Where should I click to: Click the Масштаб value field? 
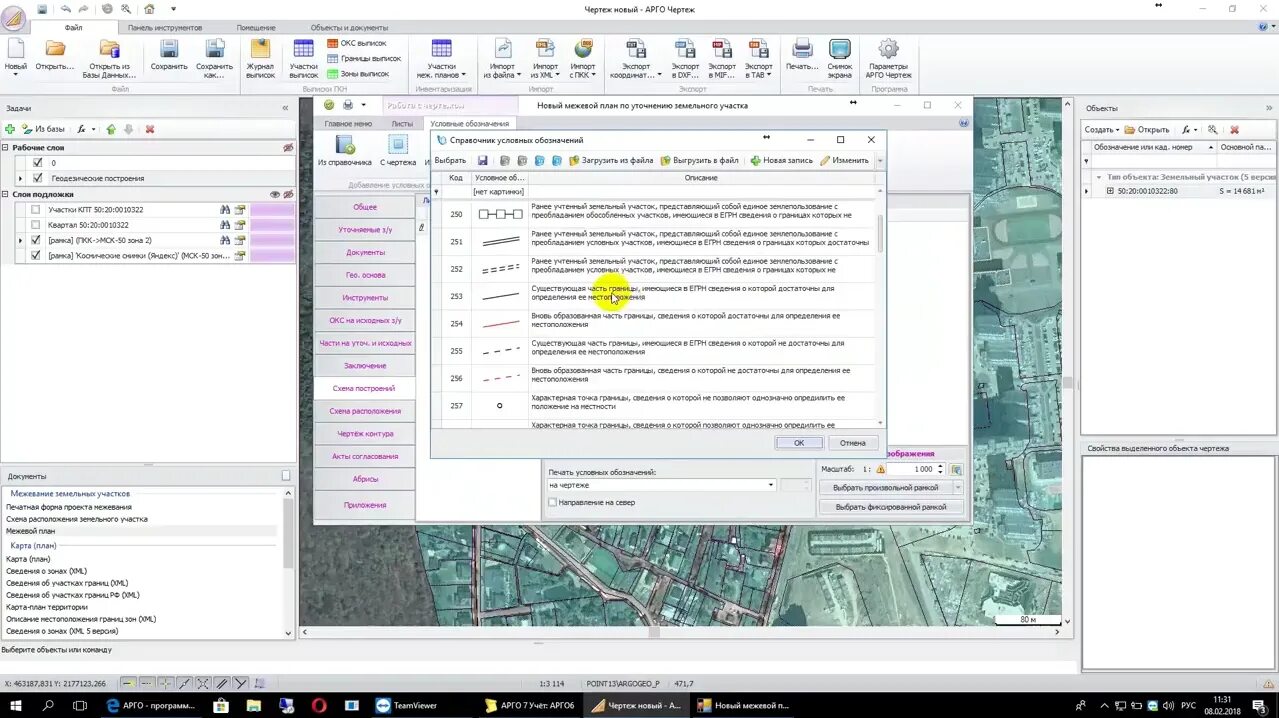click(912, 469)
